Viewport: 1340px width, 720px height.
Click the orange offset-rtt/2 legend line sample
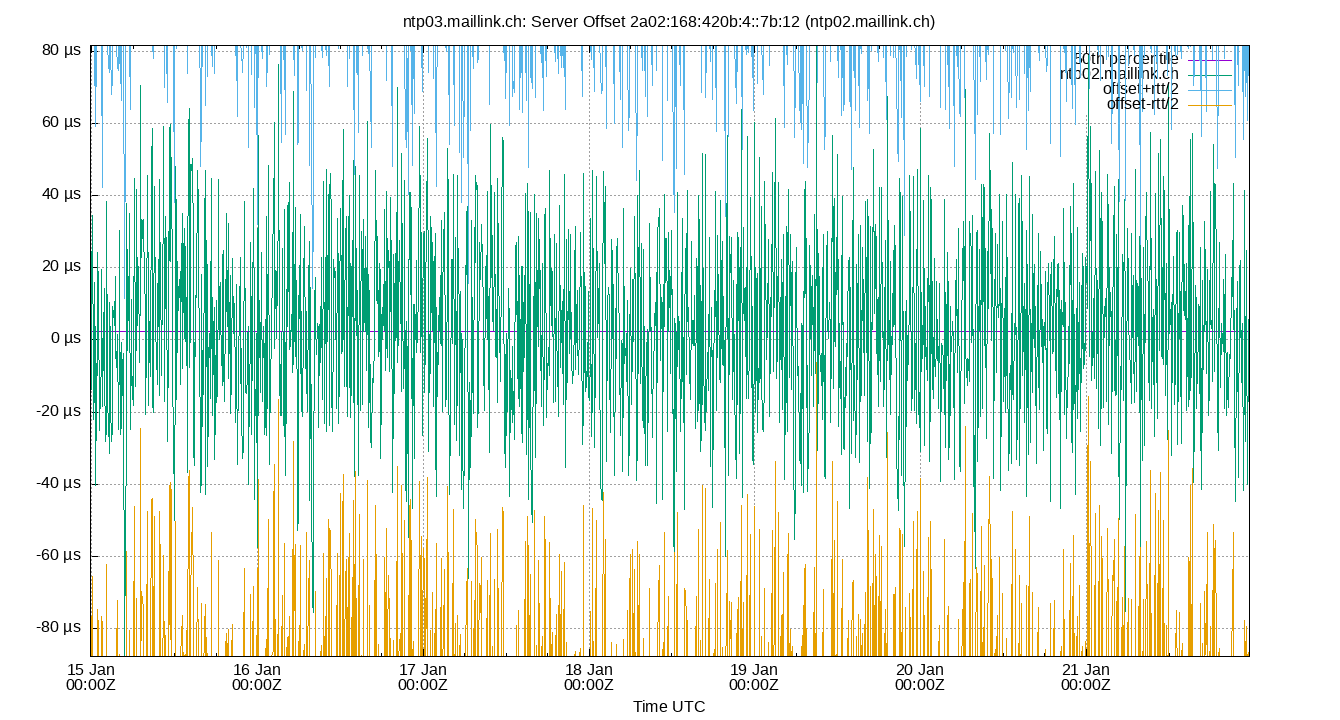[x=1210, y=105]
